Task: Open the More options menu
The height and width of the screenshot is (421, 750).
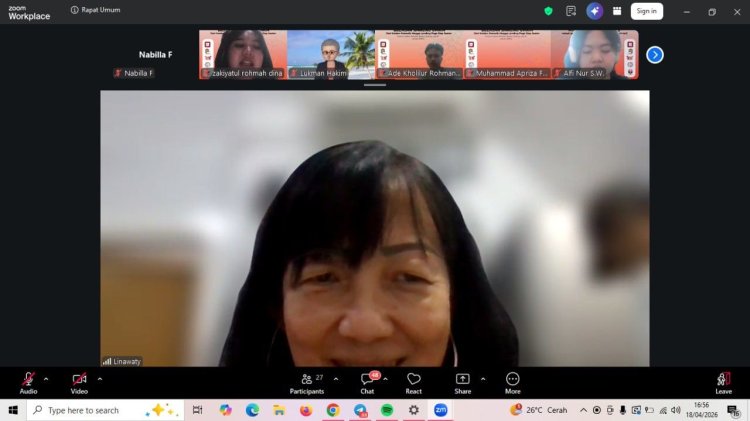Action: coord(512,381)
